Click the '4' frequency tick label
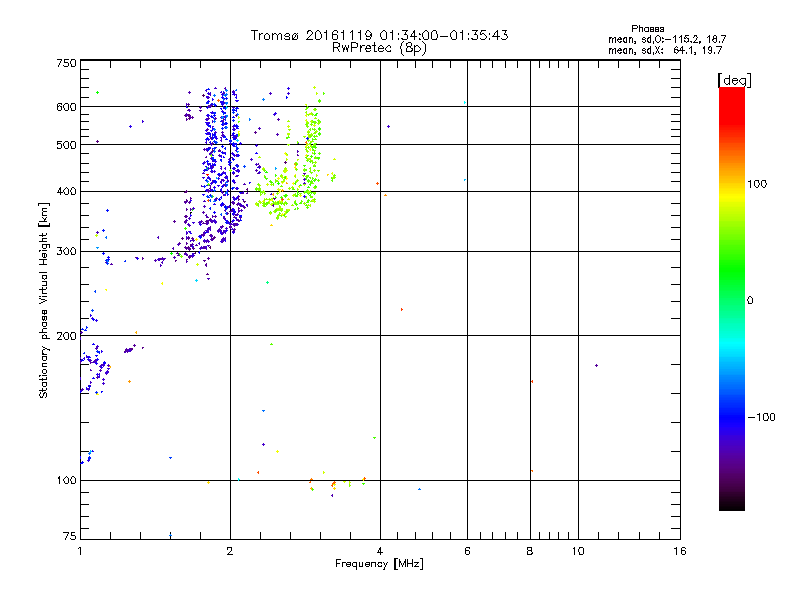 click(x=380, y=551)
